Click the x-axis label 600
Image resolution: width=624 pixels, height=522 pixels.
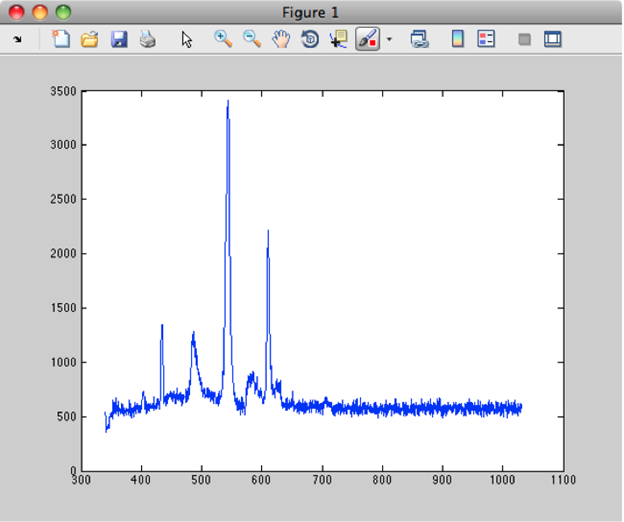click(261, 480)
